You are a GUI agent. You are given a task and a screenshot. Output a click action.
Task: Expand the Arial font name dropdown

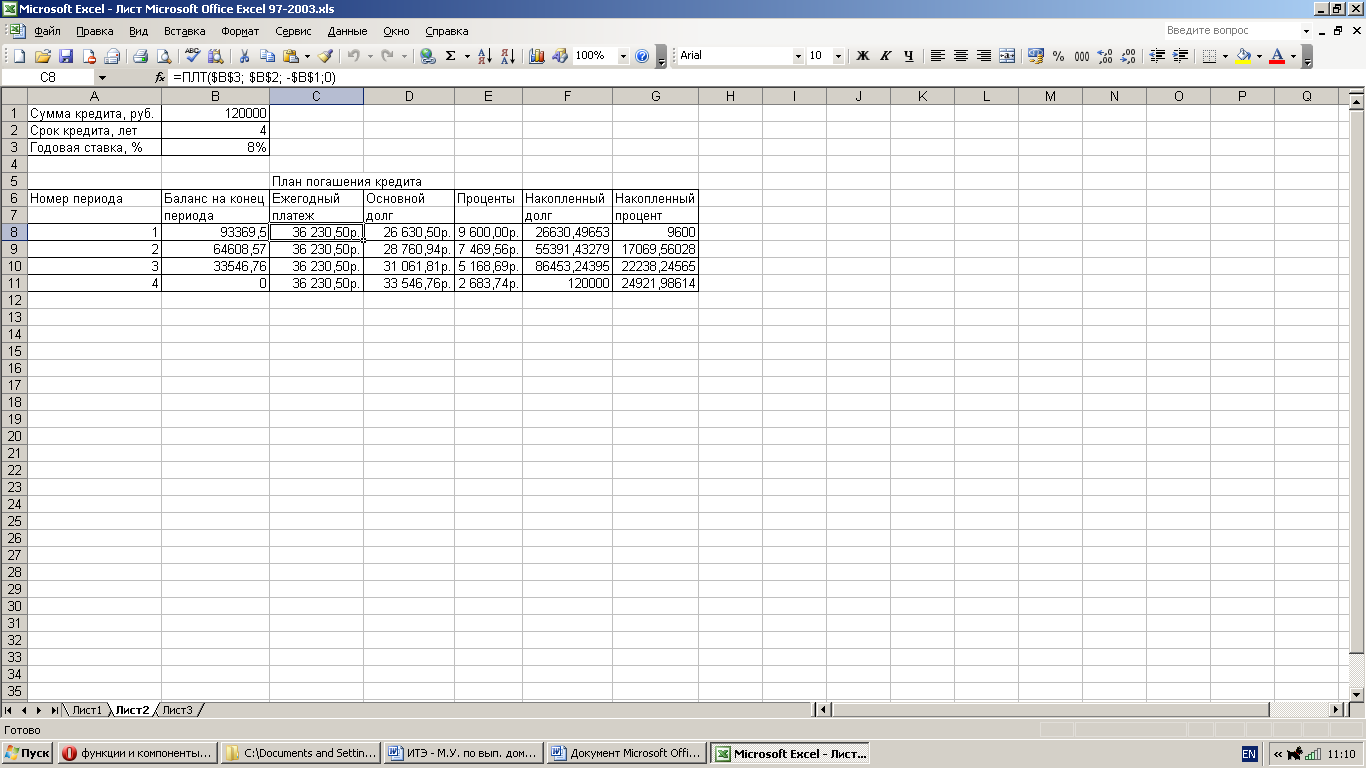pyautogui.click(x=798, y=56)
